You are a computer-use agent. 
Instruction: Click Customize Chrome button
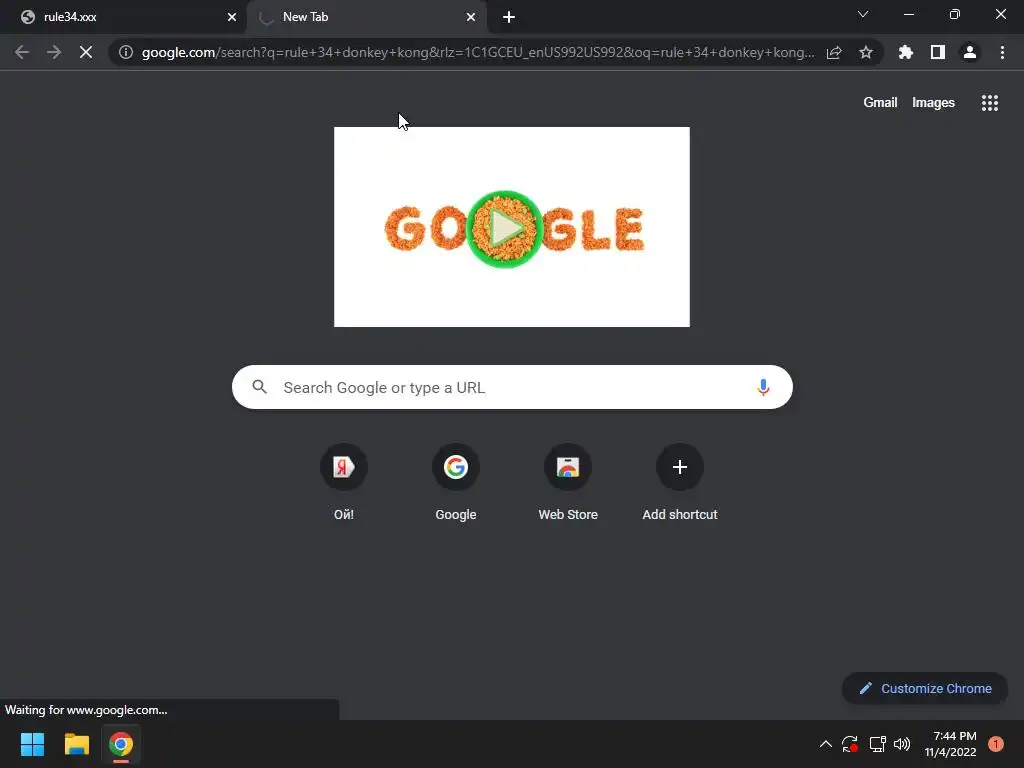coord(925,688)
